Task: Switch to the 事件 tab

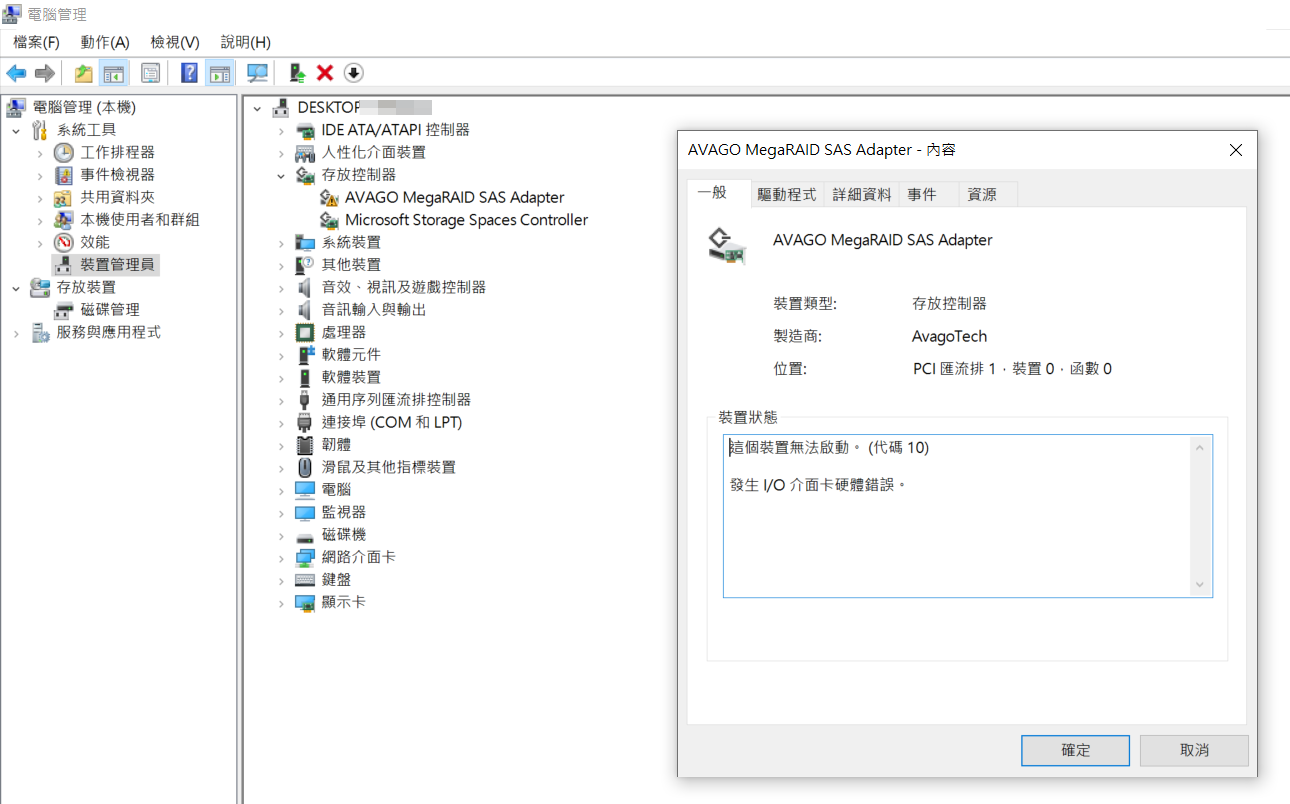Action: pos(922,195)
